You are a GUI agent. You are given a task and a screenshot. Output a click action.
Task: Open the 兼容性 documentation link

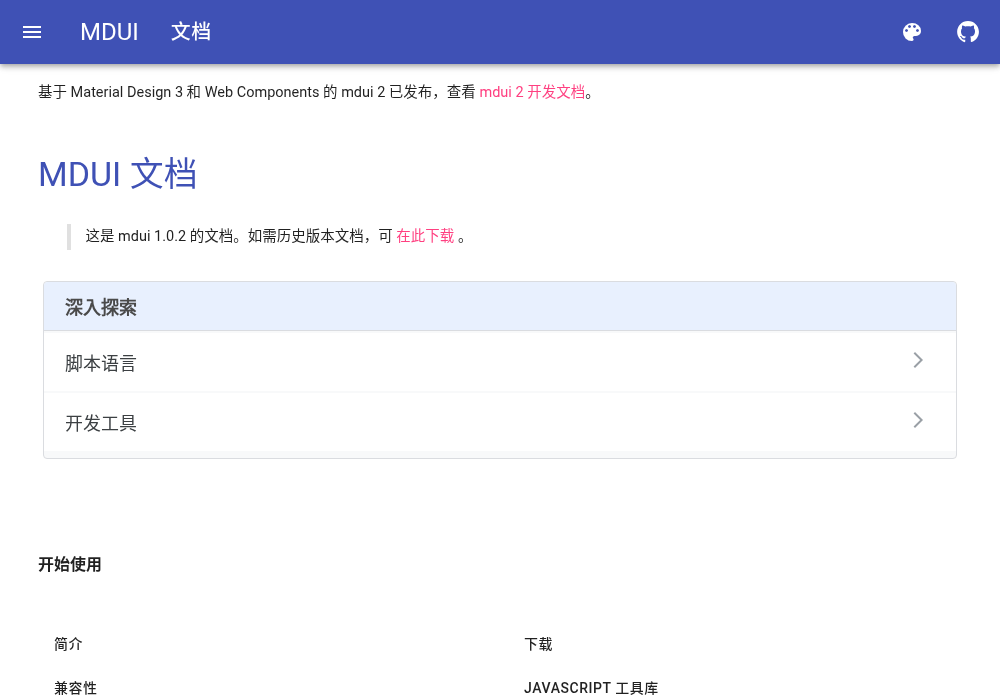coord(75,688)
